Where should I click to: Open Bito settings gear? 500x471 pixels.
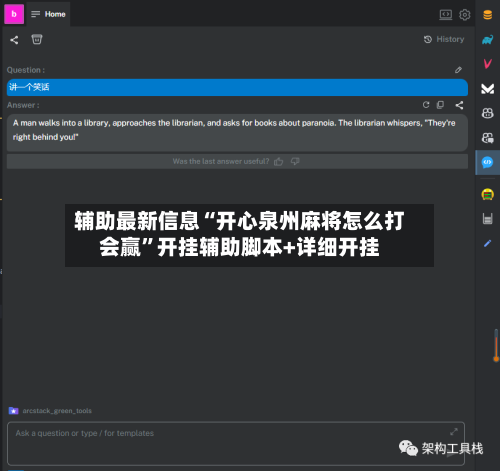click(464, 14)
